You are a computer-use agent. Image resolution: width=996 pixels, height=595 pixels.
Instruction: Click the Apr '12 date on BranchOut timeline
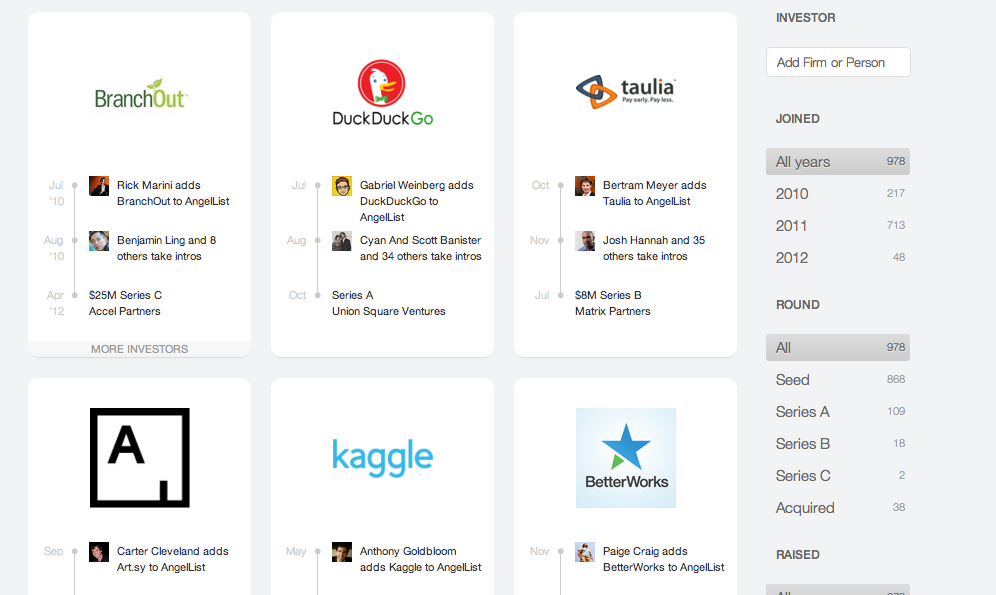click(x=56, y=303)
